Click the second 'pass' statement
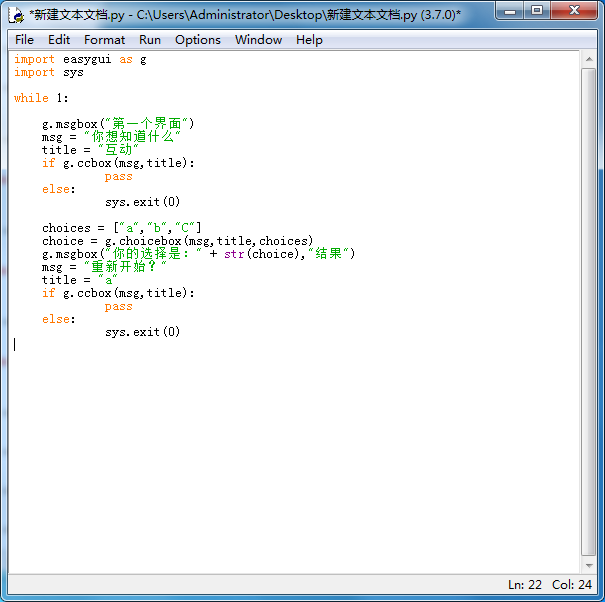The image size is (605, 602). point(118,307)
